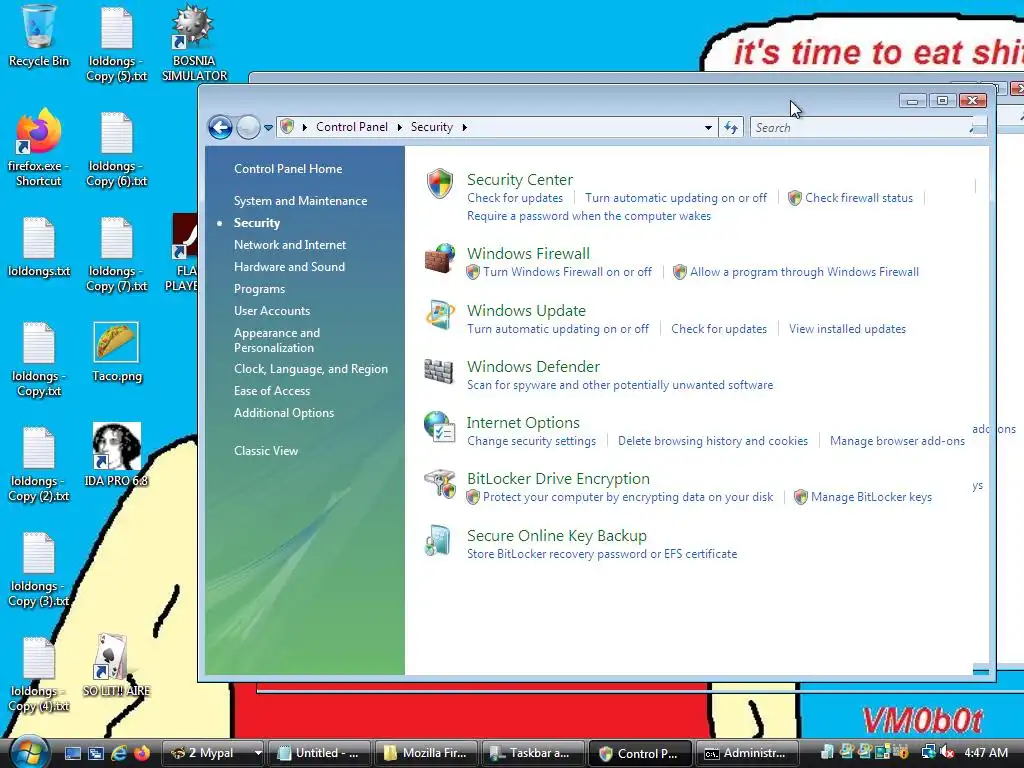Open address bar history dropdown arrow
1024x768 pixels.
pyautogui.click(x=708, y=127)
